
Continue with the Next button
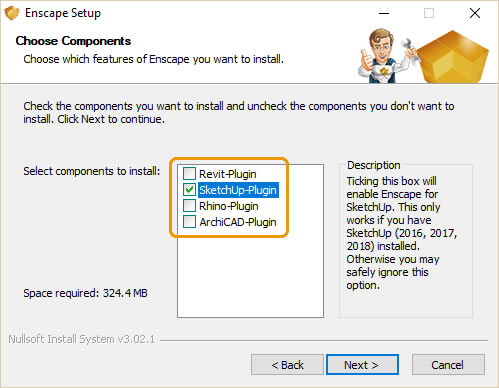pos(362,365)
